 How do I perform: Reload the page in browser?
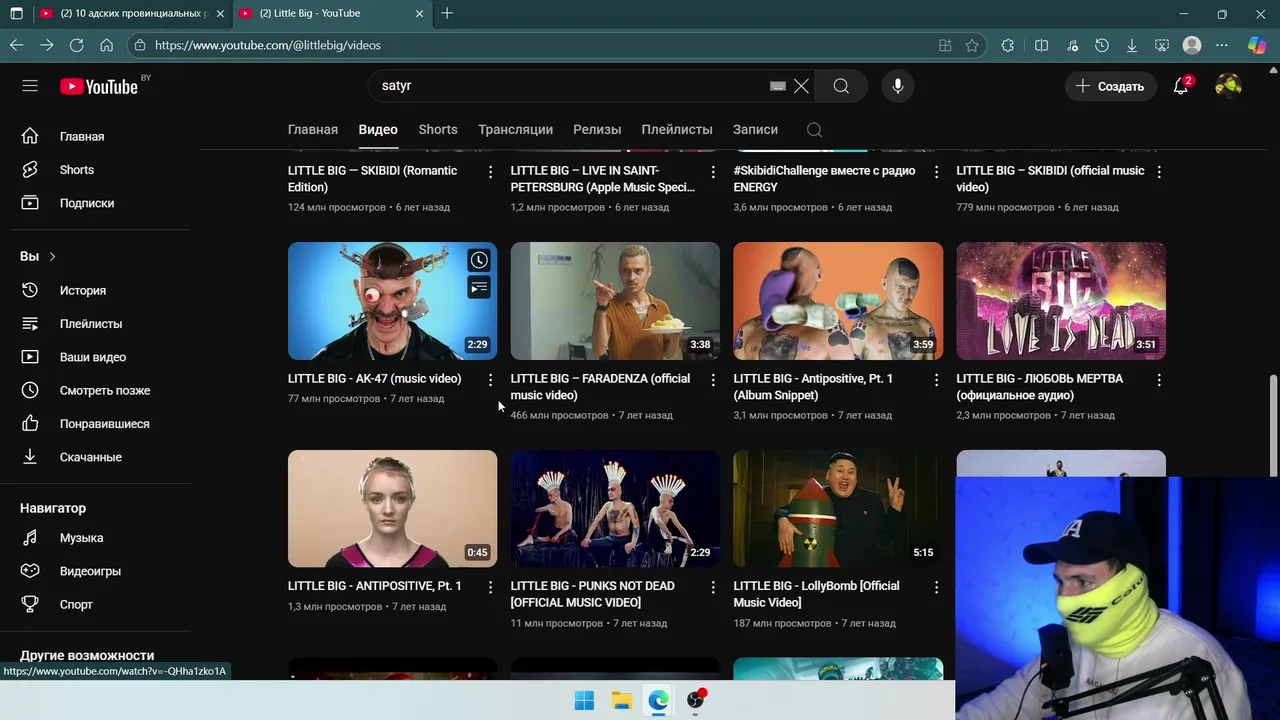(76, 45)
